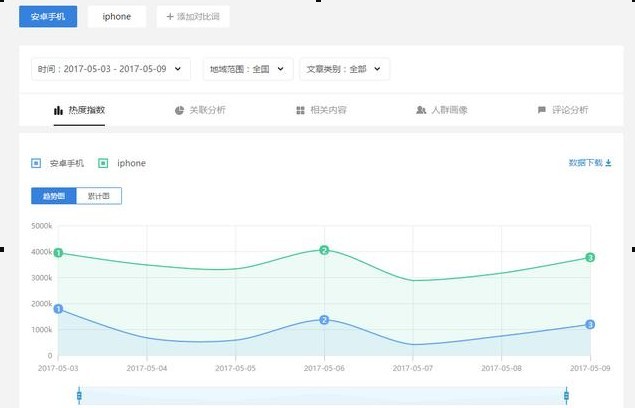Select the 安卓手机 keyword button
Image resolution: width=635 pixels, height=408 pixels.
click(48, 17)
